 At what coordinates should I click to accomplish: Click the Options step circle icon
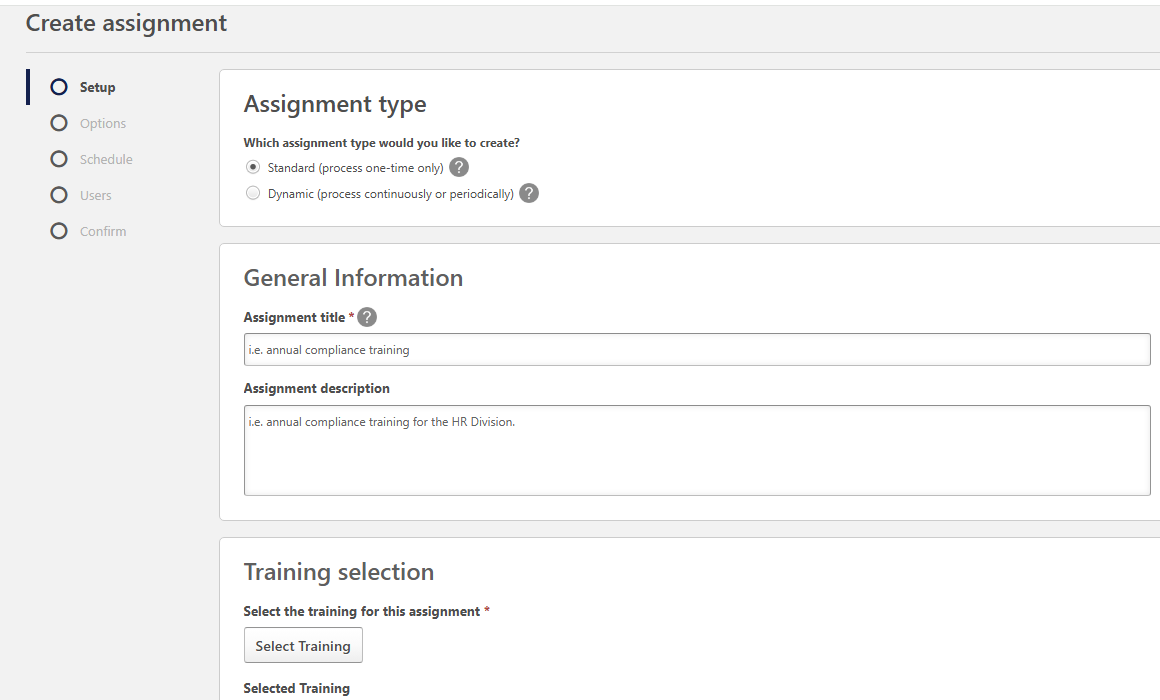[59, 123]
